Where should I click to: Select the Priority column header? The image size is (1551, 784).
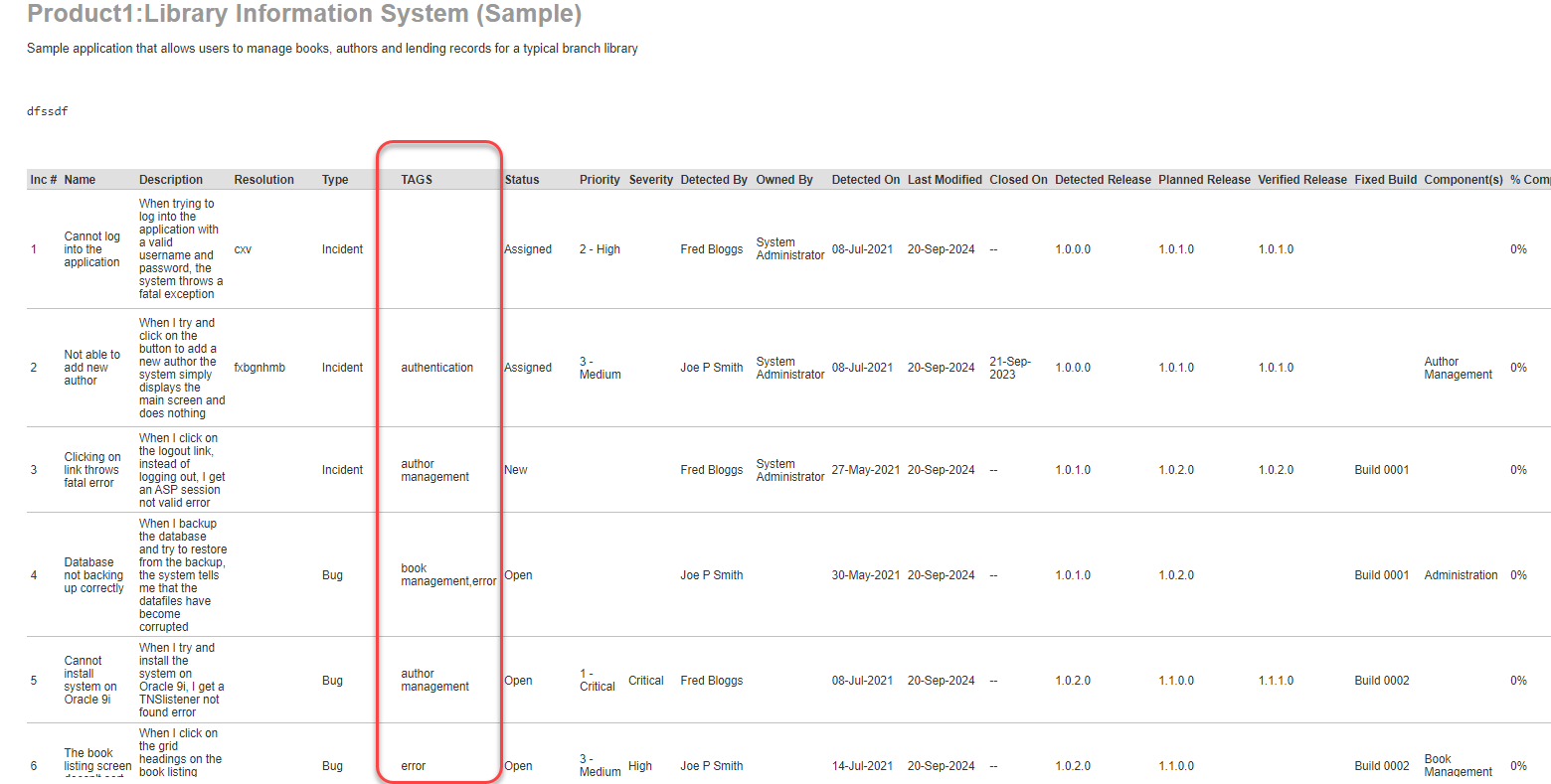pyautogui.click(x=600, y=180)
